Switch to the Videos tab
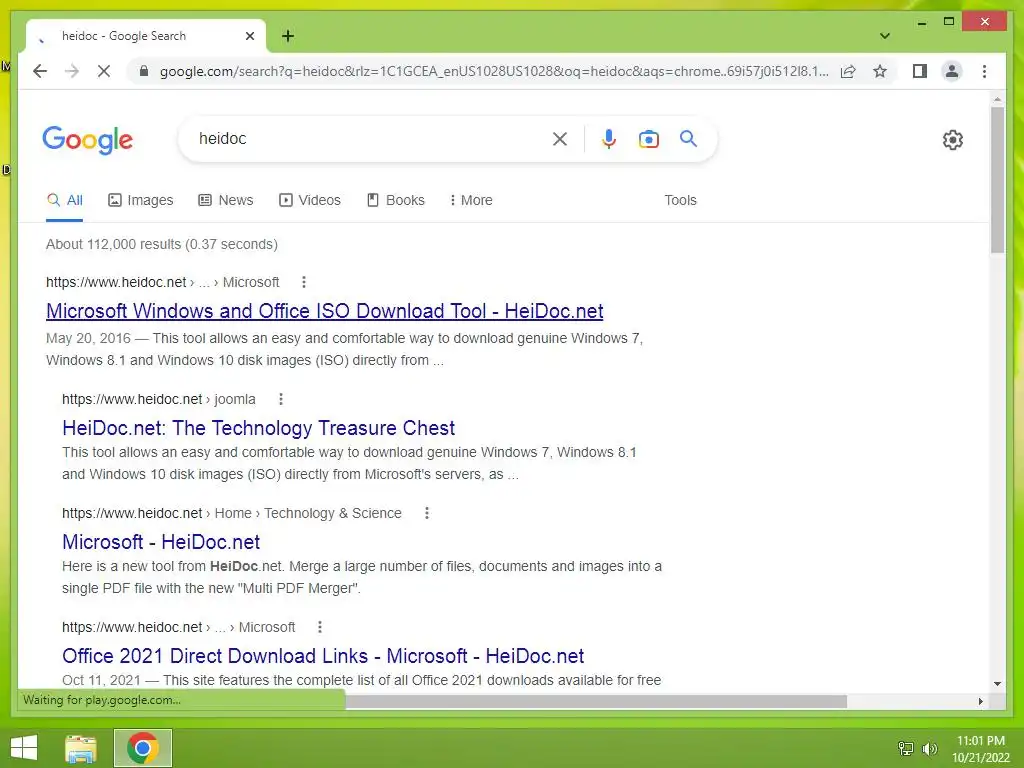 coord(310,200)
